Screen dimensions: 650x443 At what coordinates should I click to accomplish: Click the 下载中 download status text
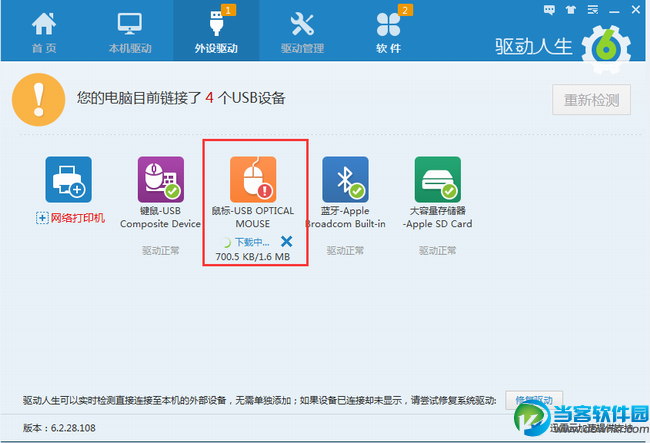coord(252,242)
